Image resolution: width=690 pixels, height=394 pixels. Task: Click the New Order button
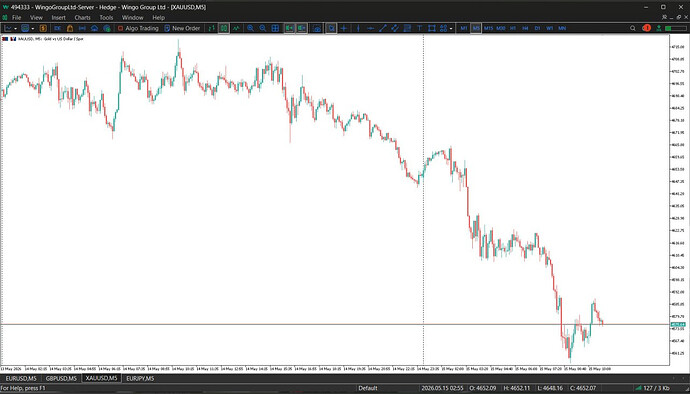pyautogui.click(x=182, y=28)
